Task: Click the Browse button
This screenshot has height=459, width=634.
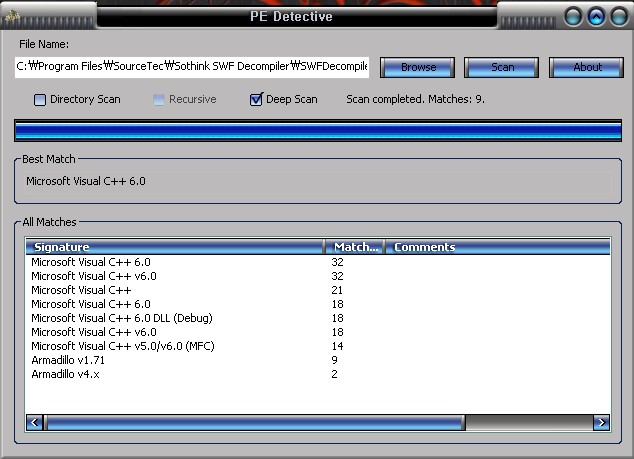Action: tap(417, 67)
